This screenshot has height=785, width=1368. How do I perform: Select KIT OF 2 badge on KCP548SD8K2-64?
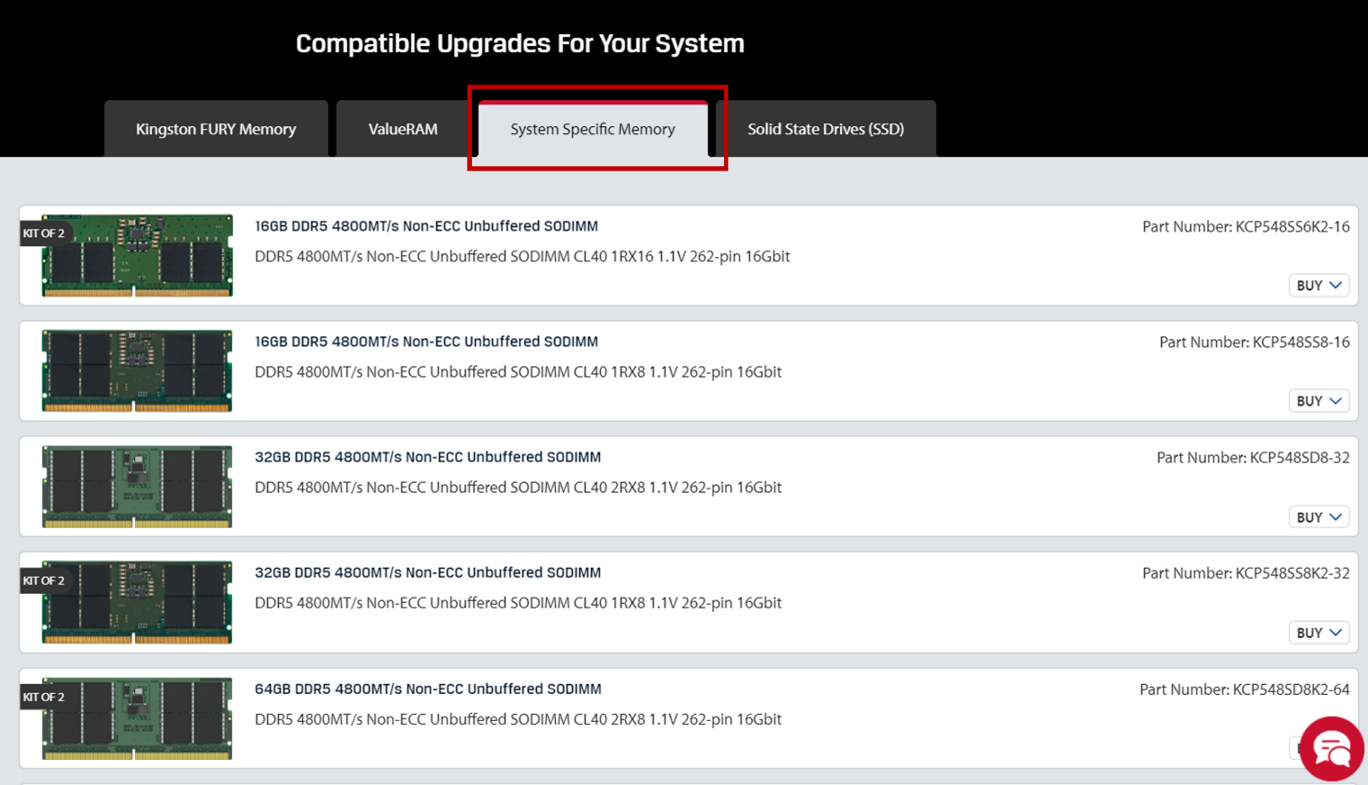[44, 697]
